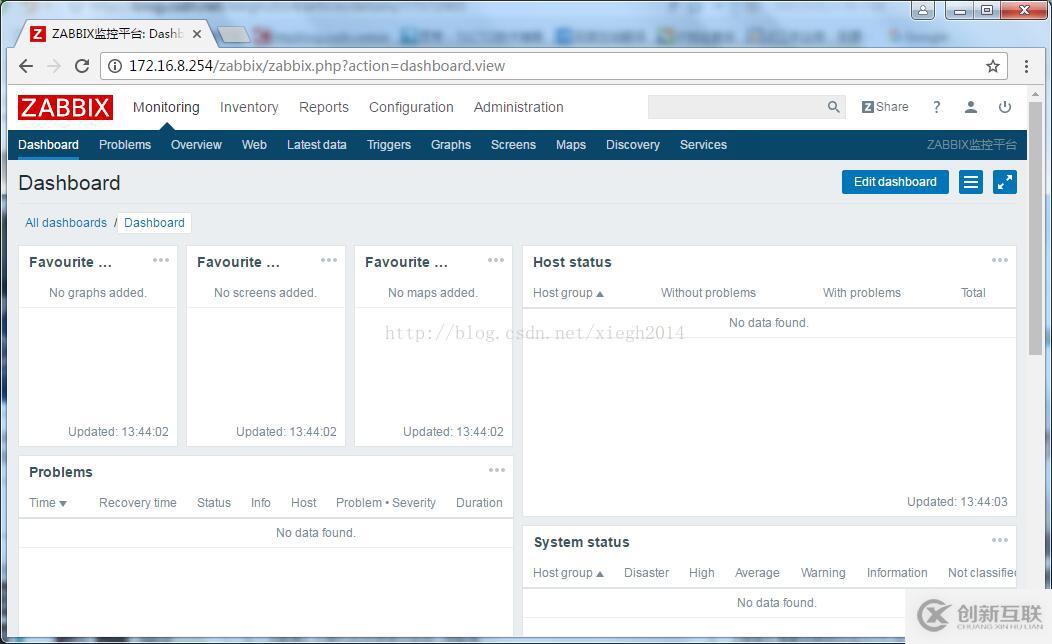Switch to the Latest data tab
Screen dimensions: 1052x644
tap(317, 145)
